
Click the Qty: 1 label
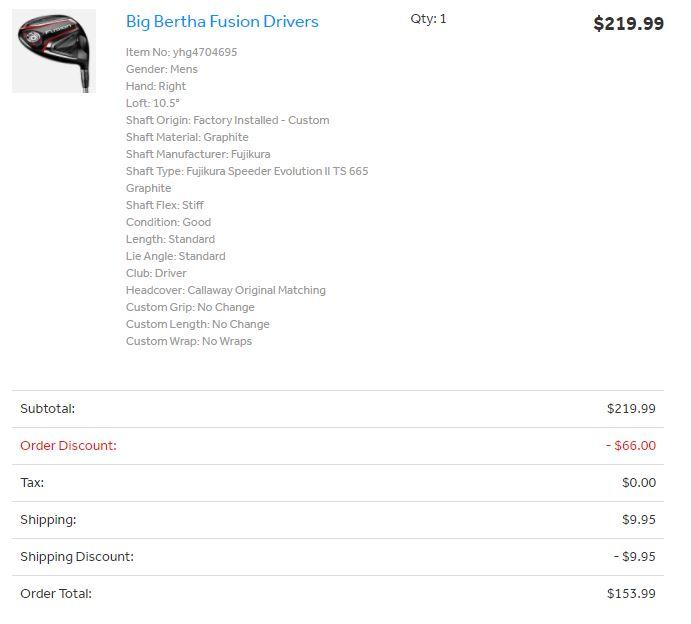[428, 19]
